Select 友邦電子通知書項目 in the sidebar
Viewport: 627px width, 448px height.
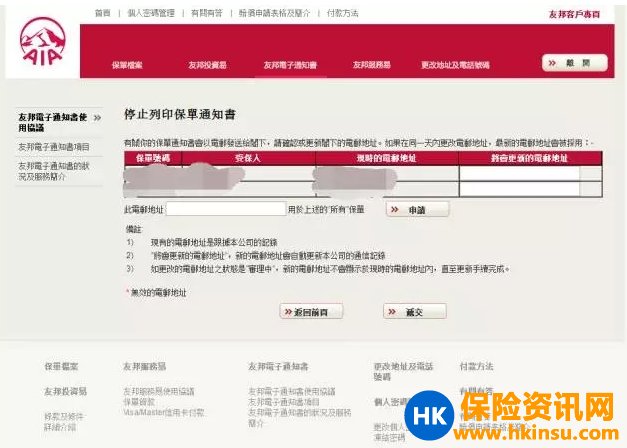(53, 146)
